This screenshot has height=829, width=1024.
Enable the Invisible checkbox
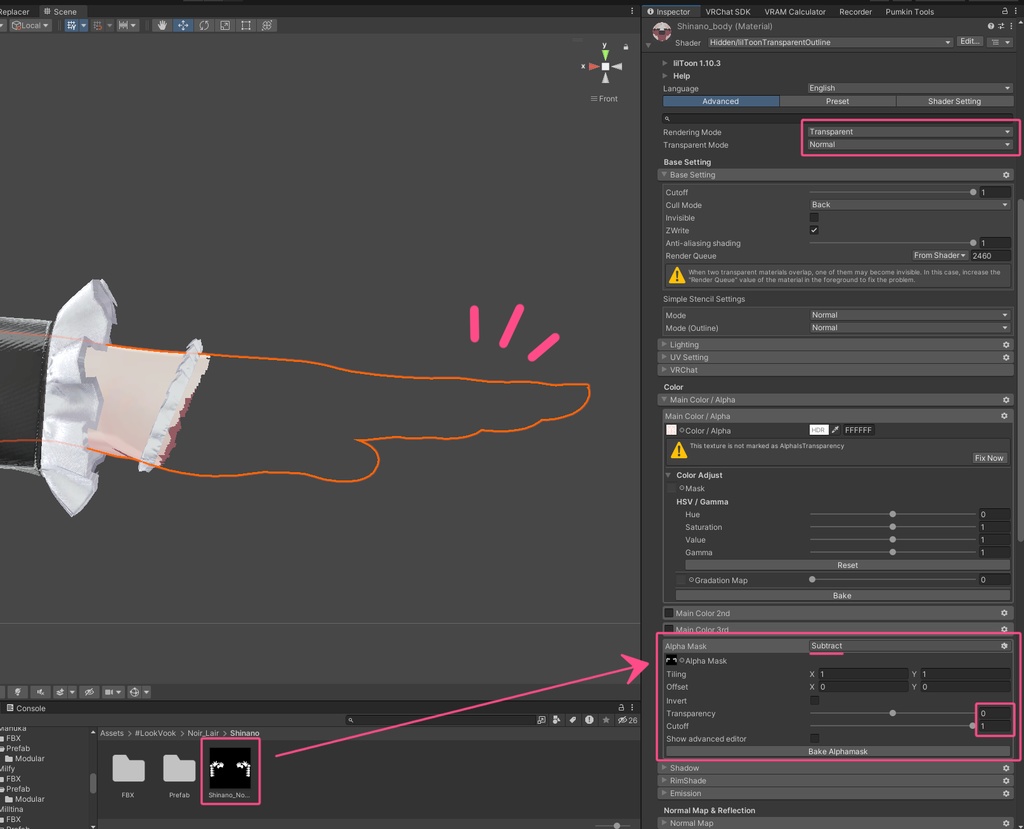(814, 218)
